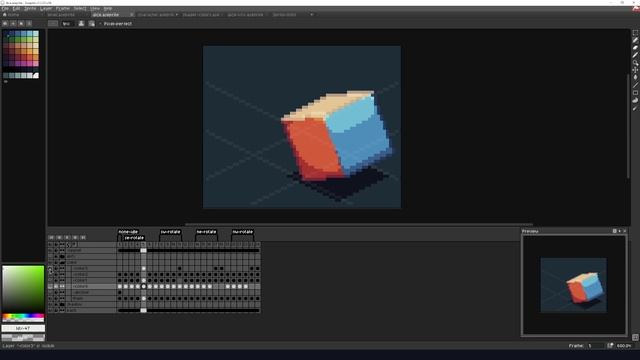Toggle visibility of the control layer
The width and height of the screenshot is (640, 360).
[50, 251]
